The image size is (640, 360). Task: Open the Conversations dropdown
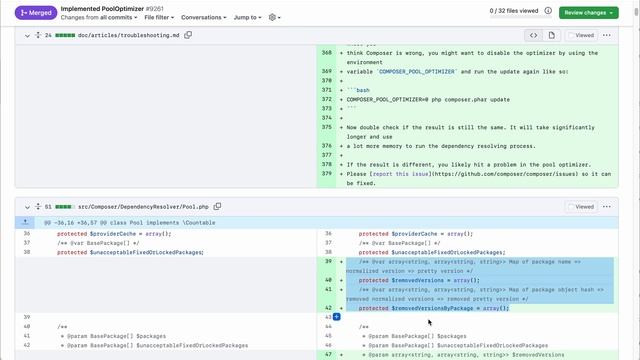[203, 18]
